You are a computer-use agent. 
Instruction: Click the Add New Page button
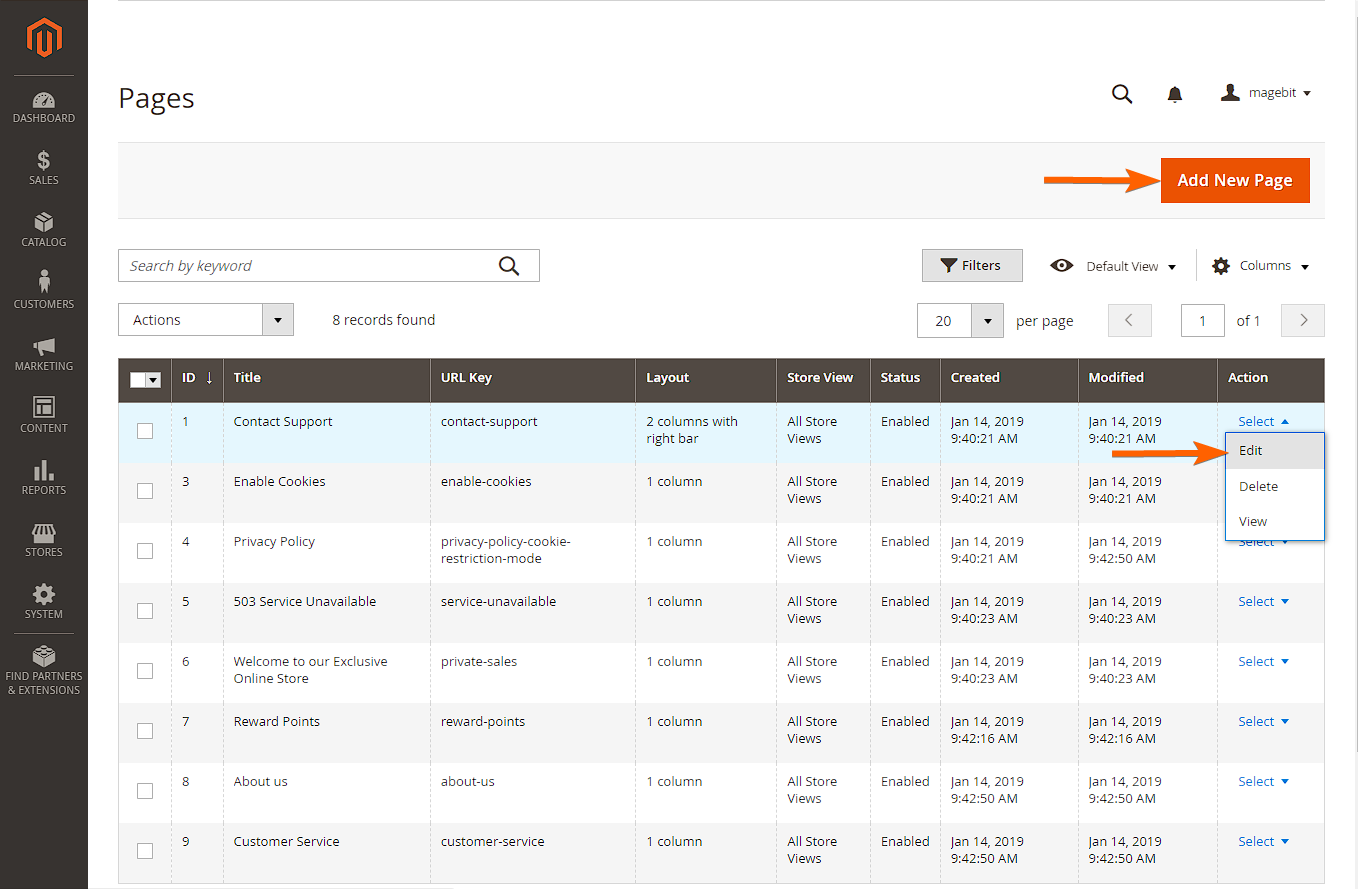pyautogui.click(x=1234, y=181)
